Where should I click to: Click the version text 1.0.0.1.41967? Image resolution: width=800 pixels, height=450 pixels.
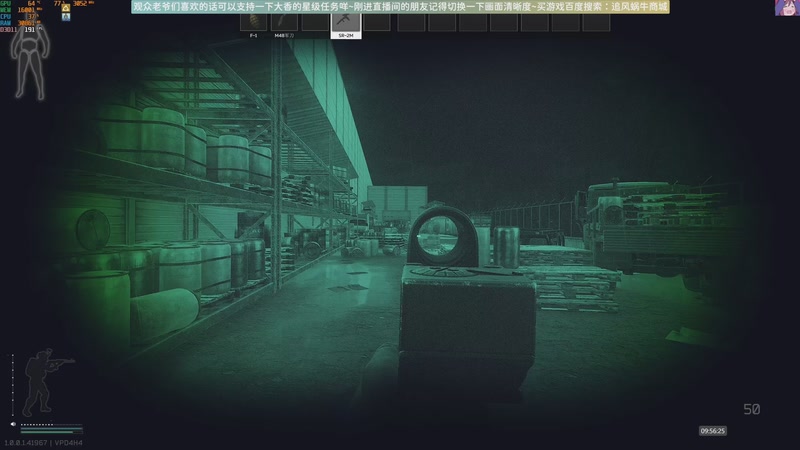tap(26, 443)
